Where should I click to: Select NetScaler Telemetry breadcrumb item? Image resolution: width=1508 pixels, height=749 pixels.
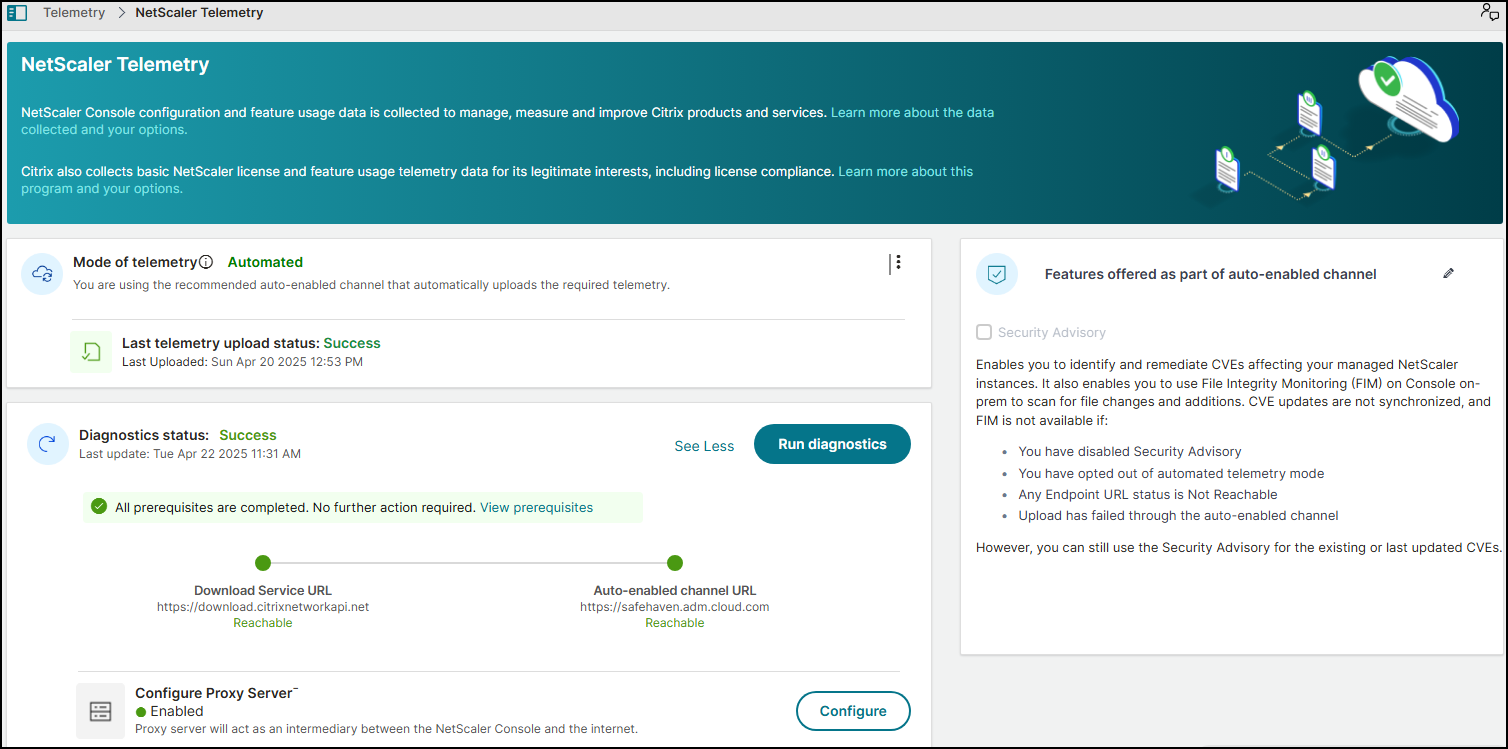coord(200,13)
